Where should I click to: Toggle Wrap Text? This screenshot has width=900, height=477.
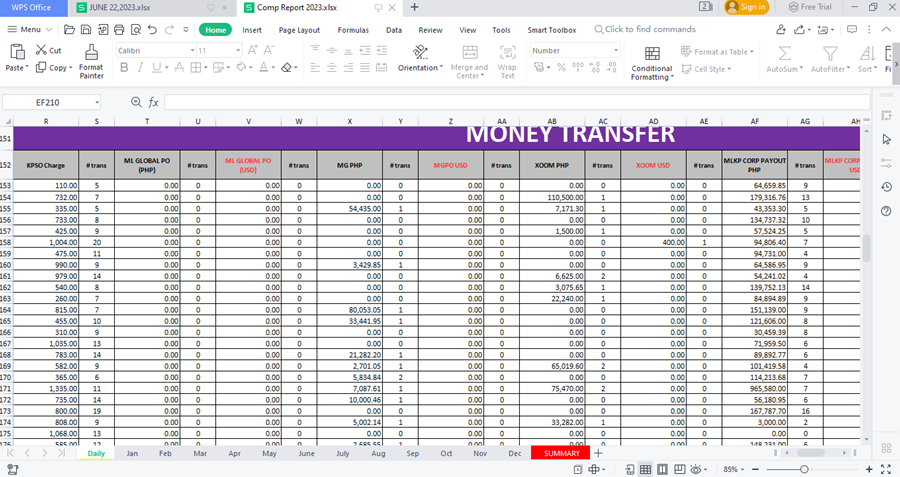[507, 62]
